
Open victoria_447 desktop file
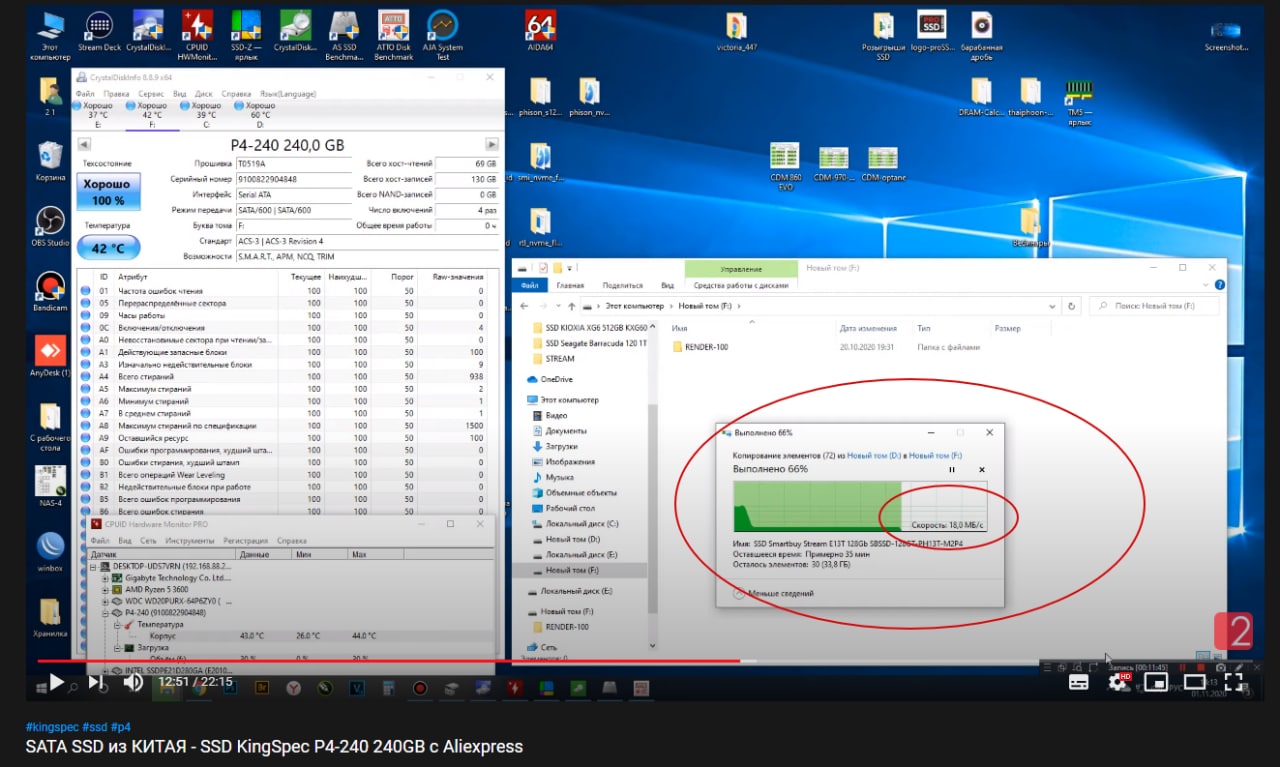pos(736,32)
